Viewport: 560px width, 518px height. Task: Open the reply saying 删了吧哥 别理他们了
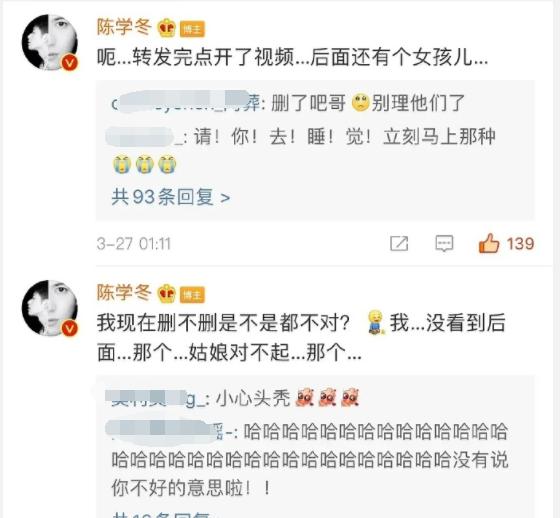coord(289,103)
